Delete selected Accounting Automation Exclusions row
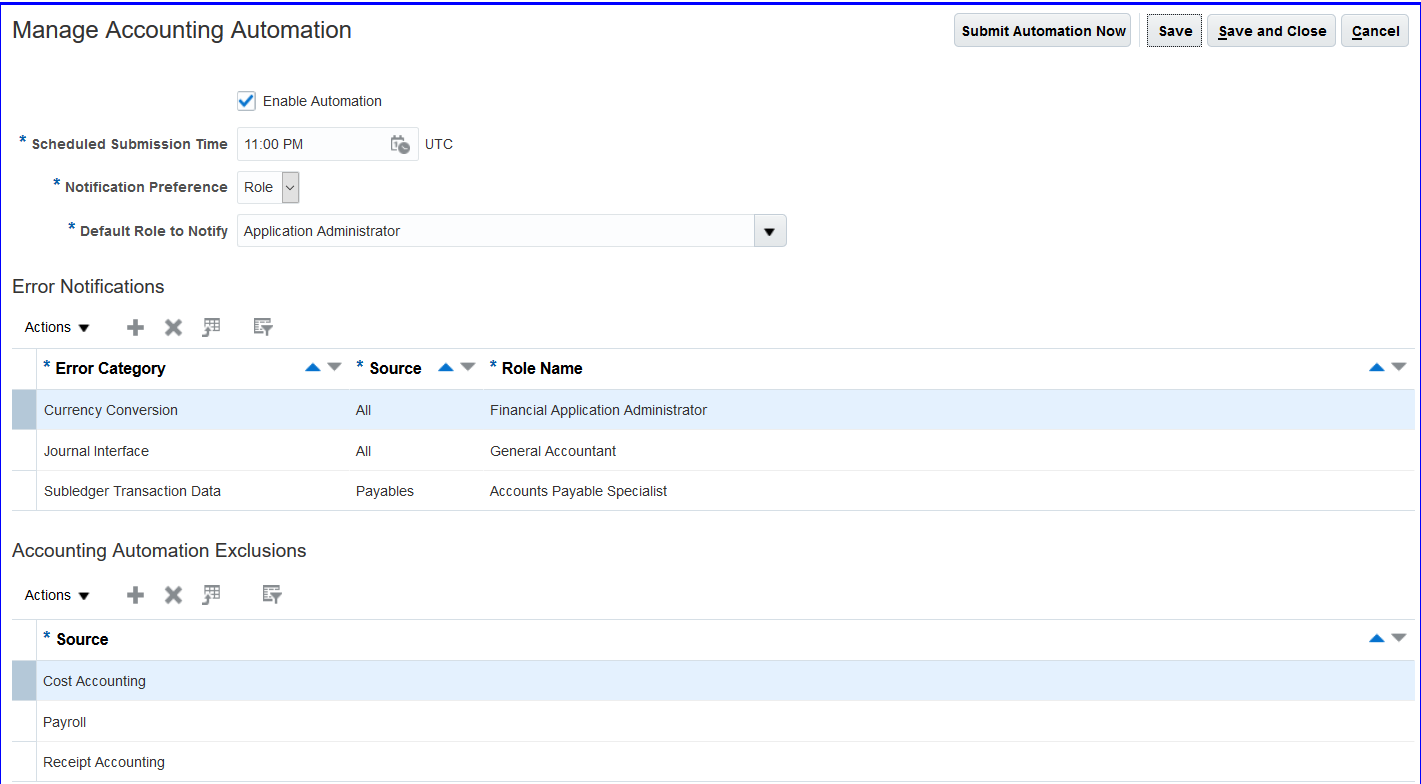The image size is (1421, 784). click(x=173, y=595)
